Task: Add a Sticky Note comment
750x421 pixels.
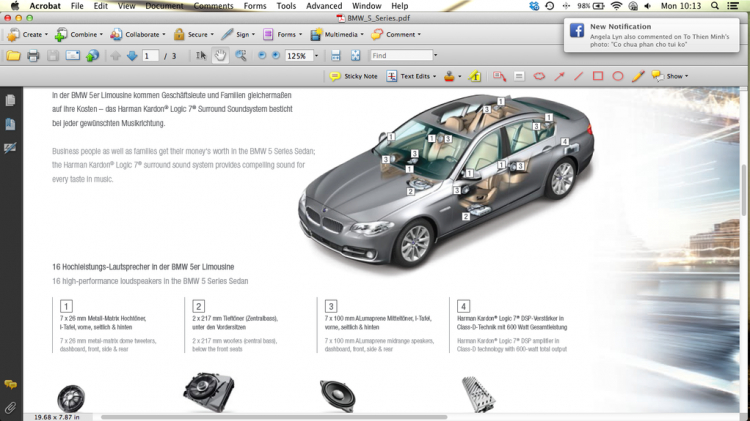Action: click(x=353, y=76)
